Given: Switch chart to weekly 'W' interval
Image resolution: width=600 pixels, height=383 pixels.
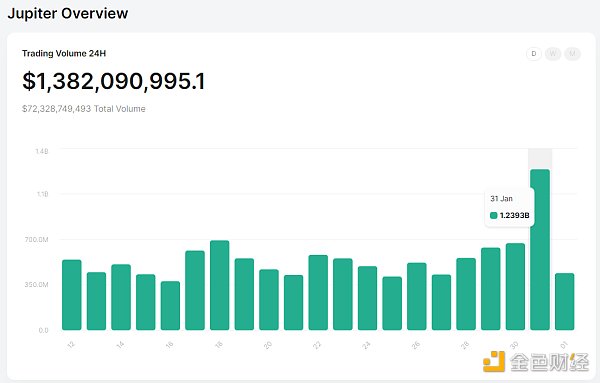Looking at the screenshot, I should (x=553, y=54).
